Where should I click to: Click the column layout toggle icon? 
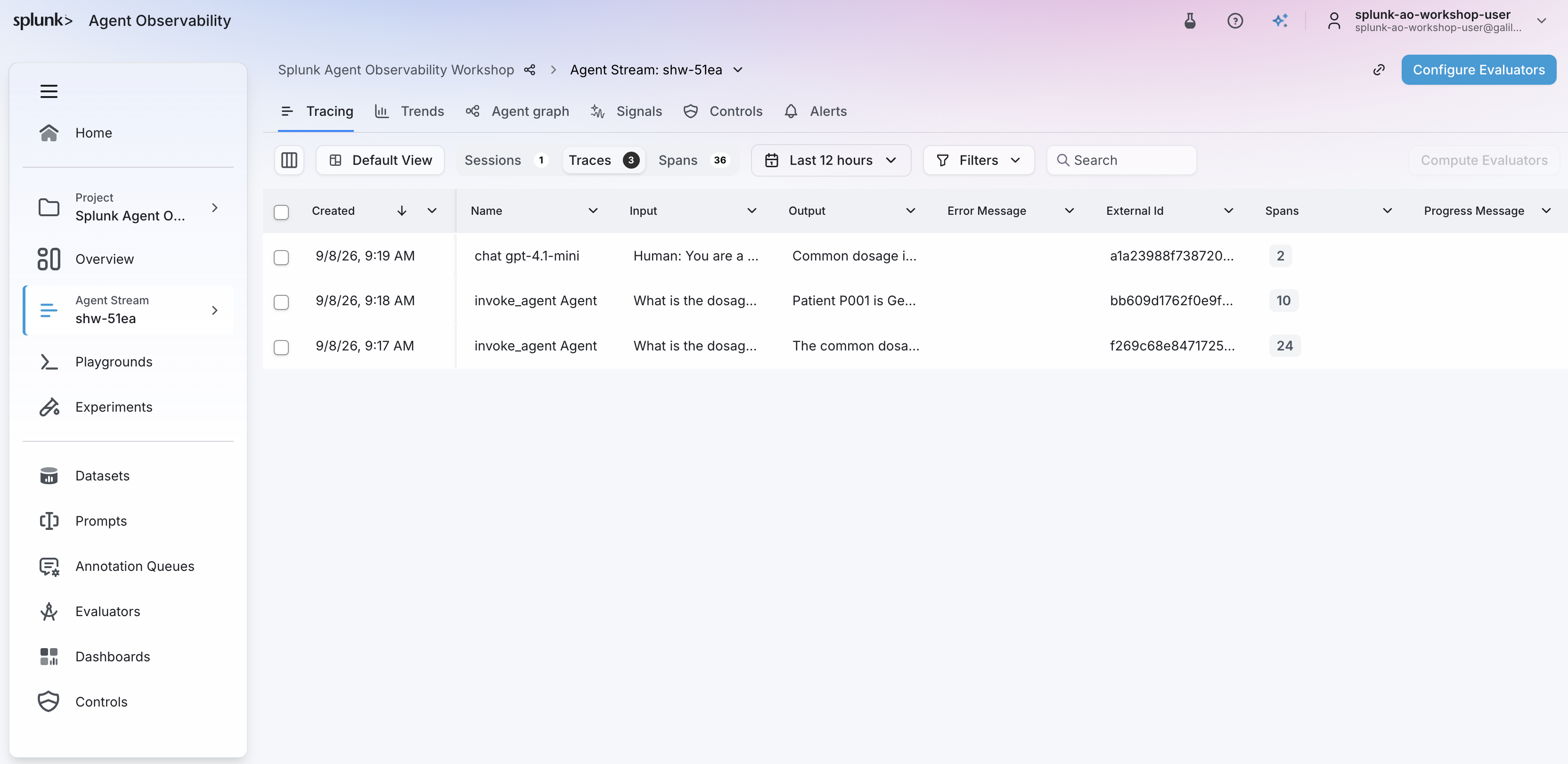pos(289,160)
